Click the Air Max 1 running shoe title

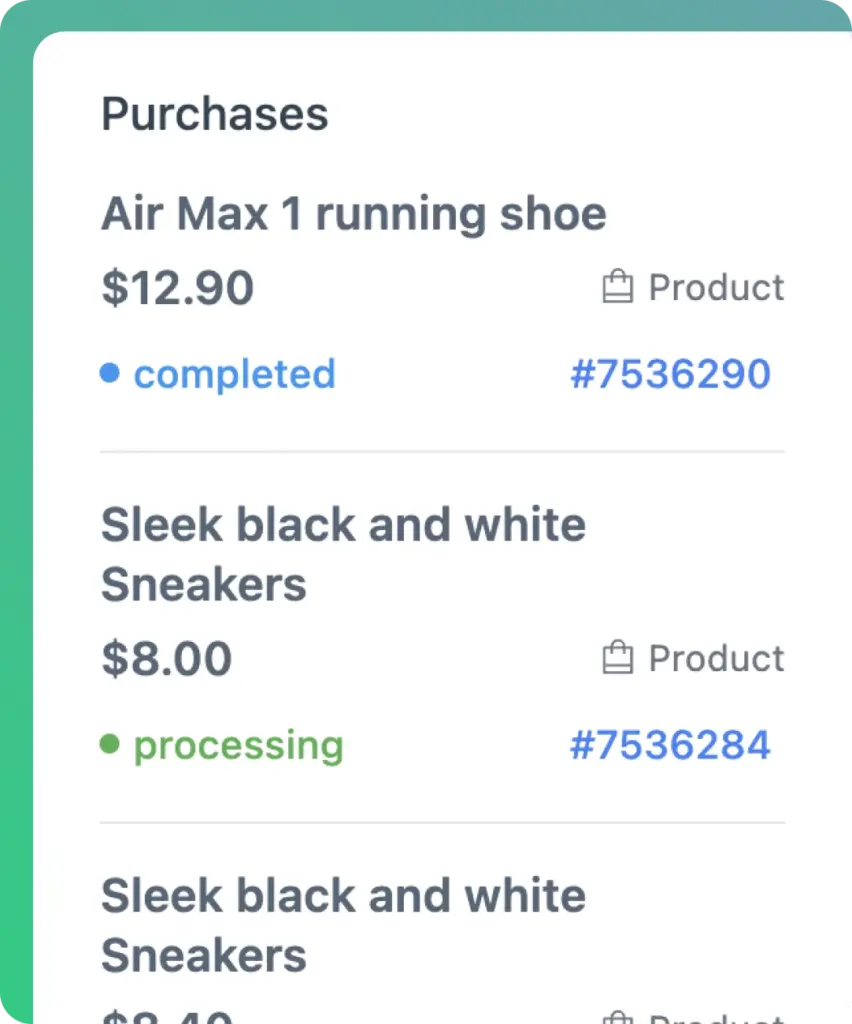point(353,212)
